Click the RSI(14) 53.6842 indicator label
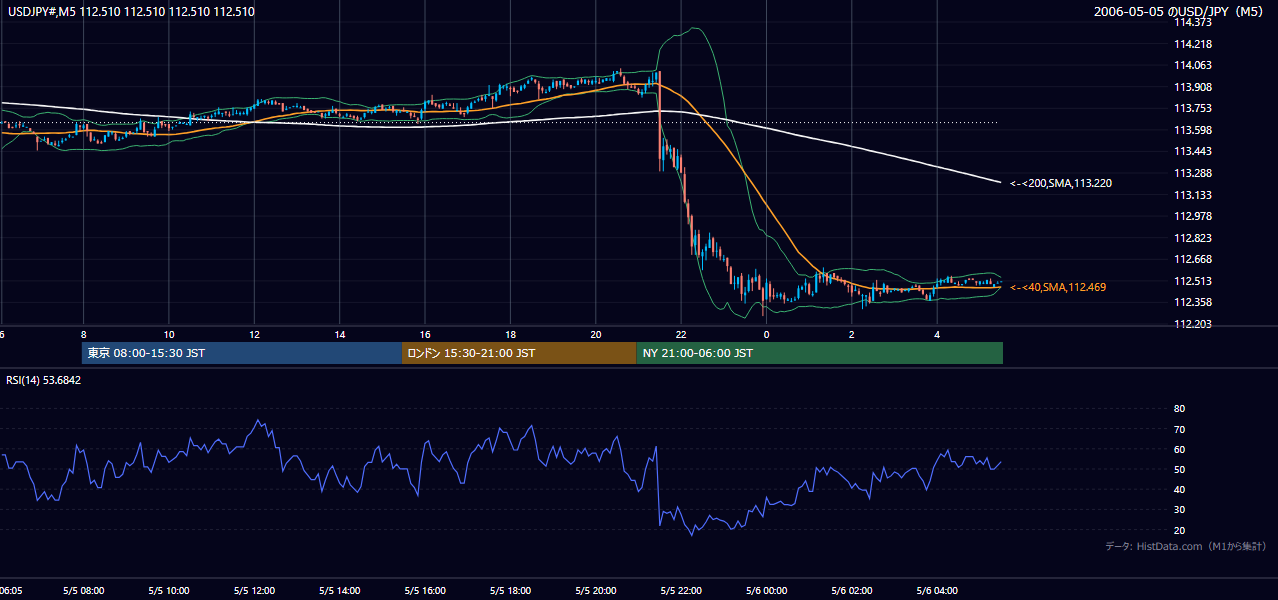This screenshot has height=600, width=1278. click(44, 380)
